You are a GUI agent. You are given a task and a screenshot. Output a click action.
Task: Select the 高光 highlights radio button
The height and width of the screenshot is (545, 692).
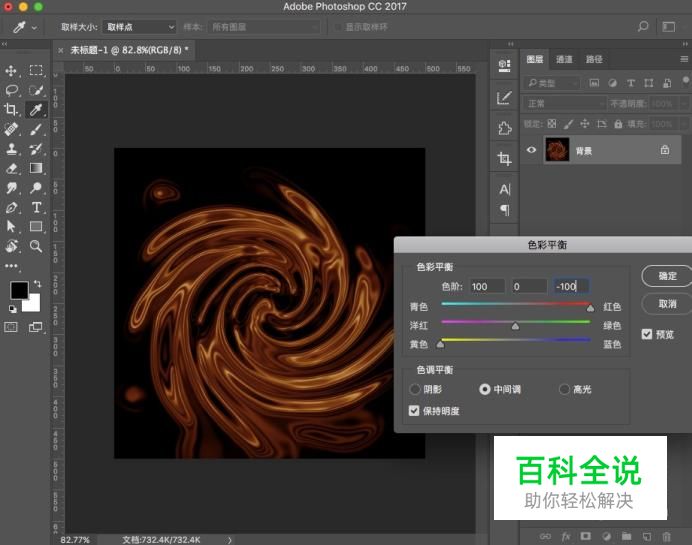pos(564,389)
